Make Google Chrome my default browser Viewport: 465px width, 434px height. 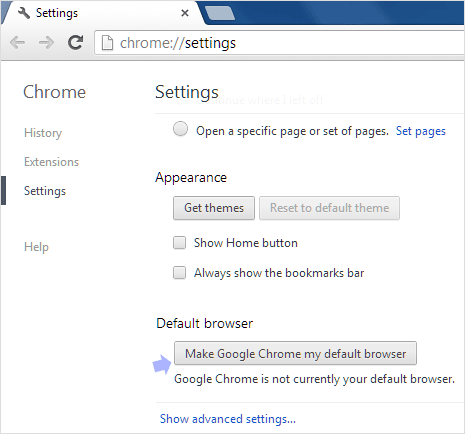point(295,353)
